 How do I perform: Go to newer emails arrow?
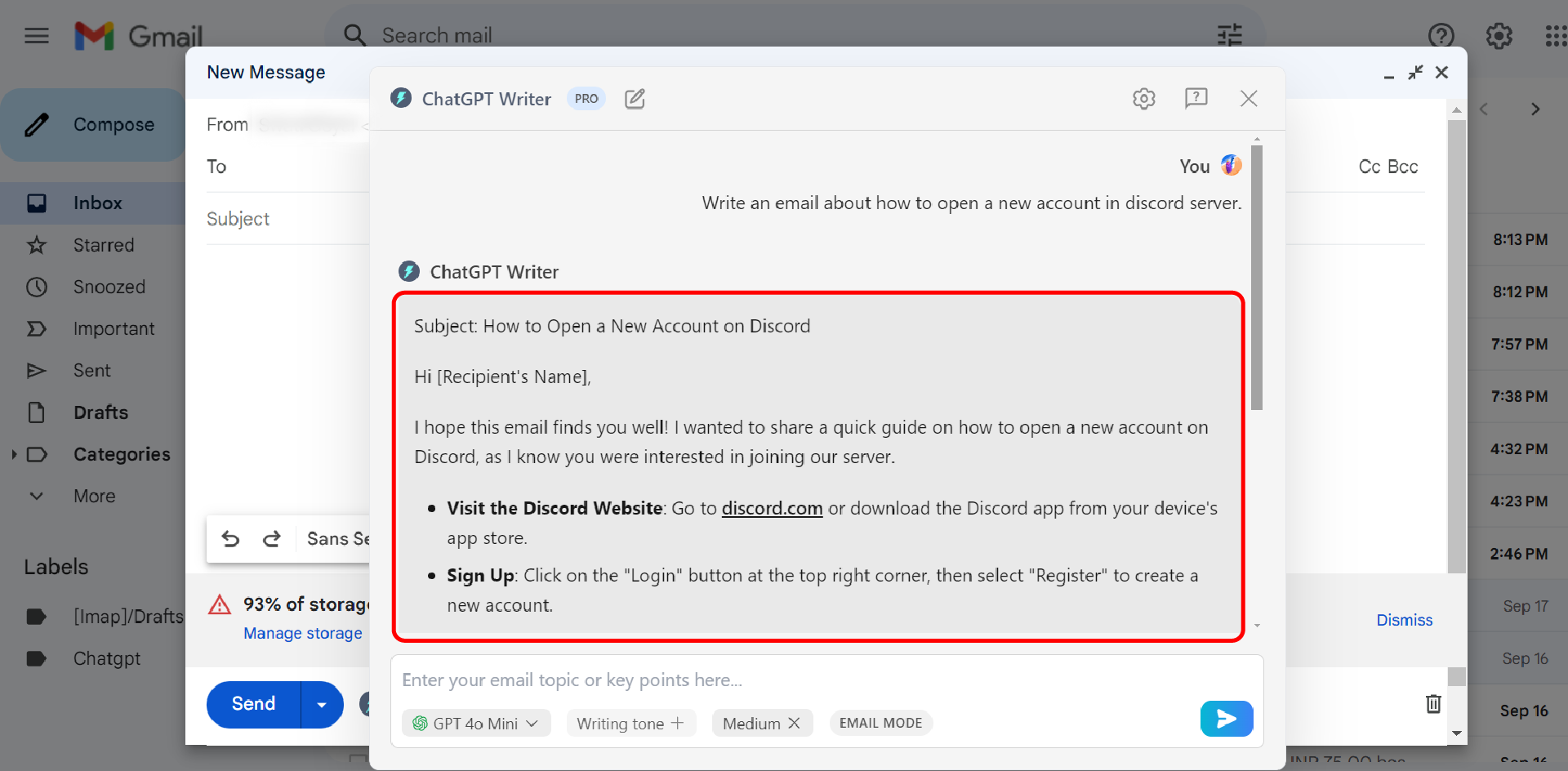pyautogui.click(x=1484, y=109)
